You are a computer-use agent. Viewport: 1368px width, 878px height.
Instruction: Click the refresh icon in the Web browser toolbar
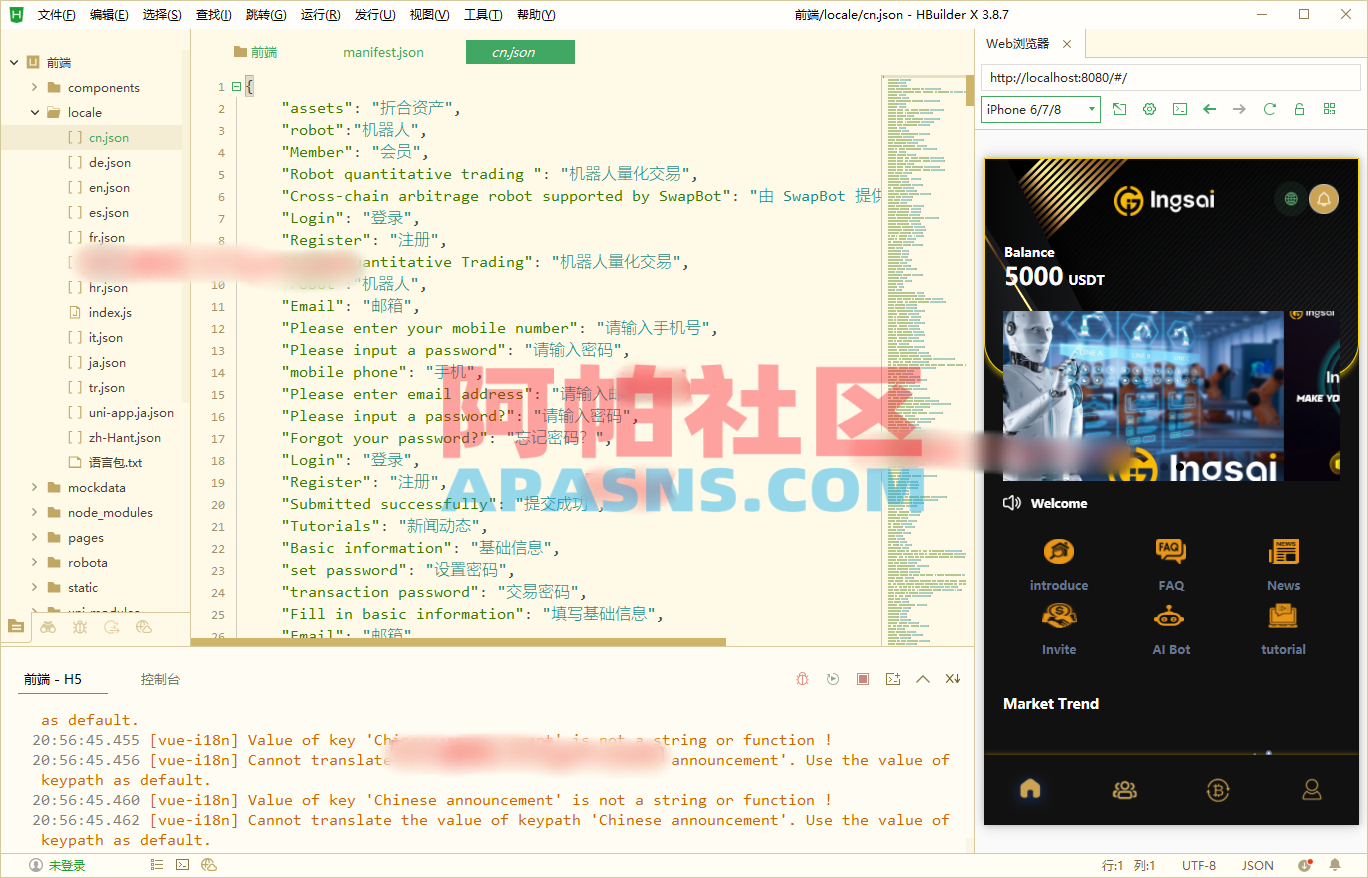1270,110
